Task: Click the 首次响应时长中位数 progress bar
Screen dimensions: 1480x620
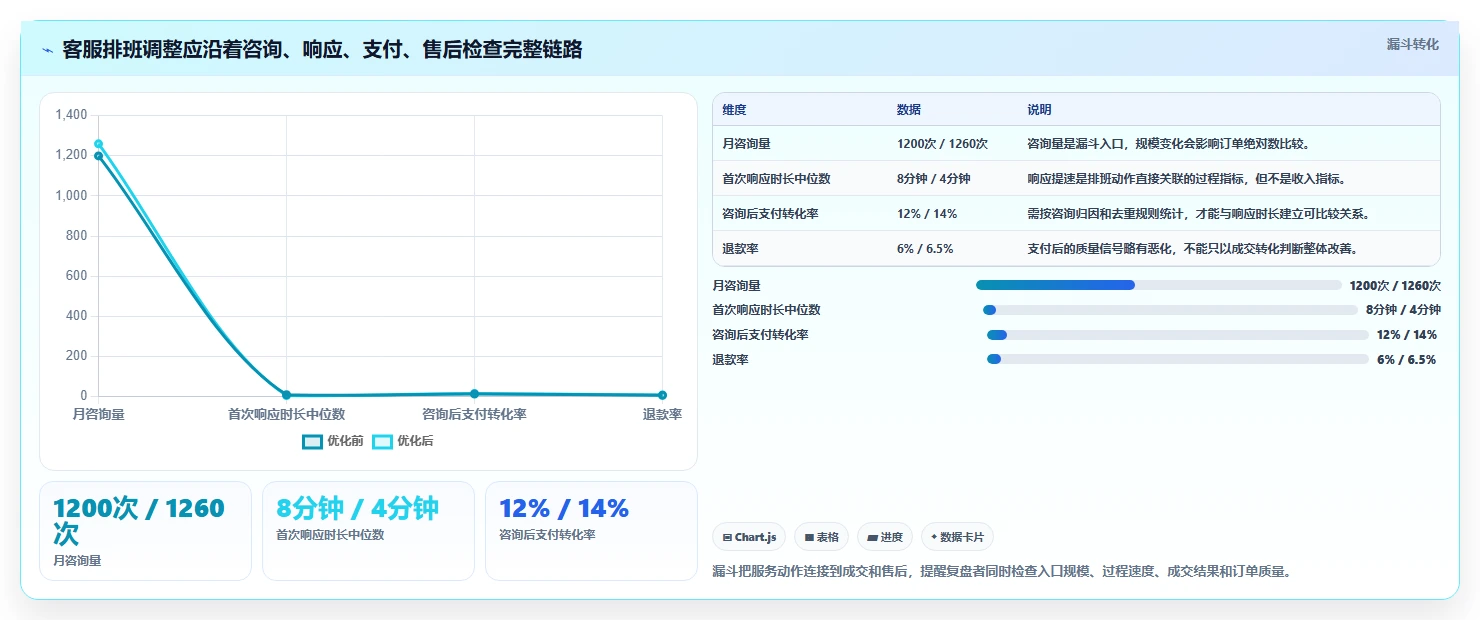Action: point(1170,310)
